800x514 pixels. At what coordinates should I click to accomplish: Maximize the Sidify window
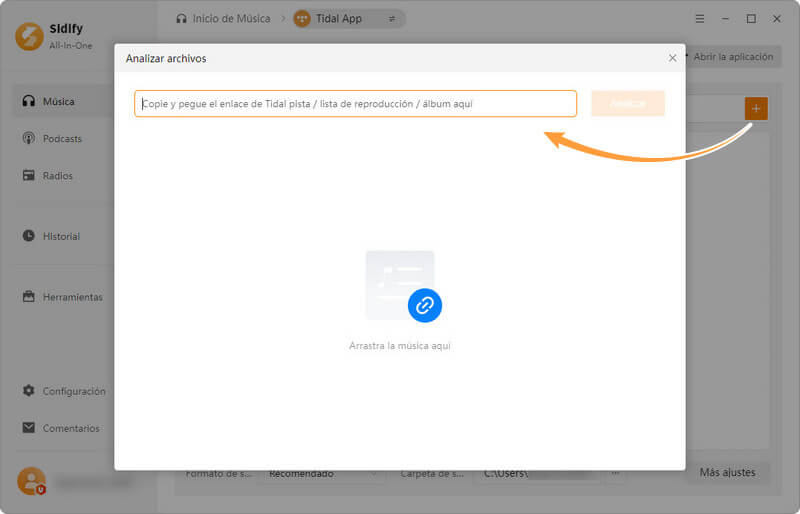pos(751,19)
